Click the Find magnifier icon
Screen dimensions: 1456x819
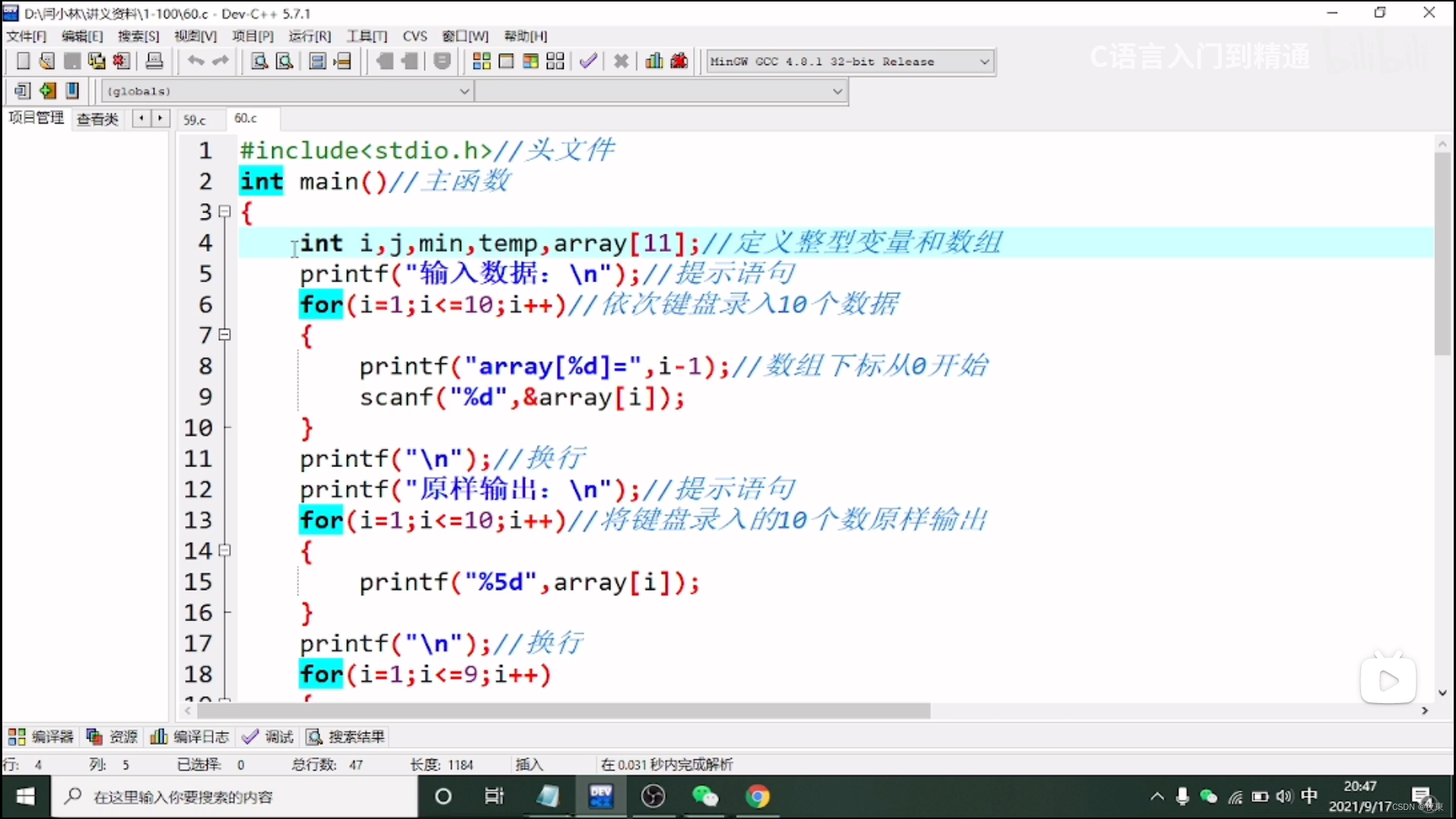(259, 61)
